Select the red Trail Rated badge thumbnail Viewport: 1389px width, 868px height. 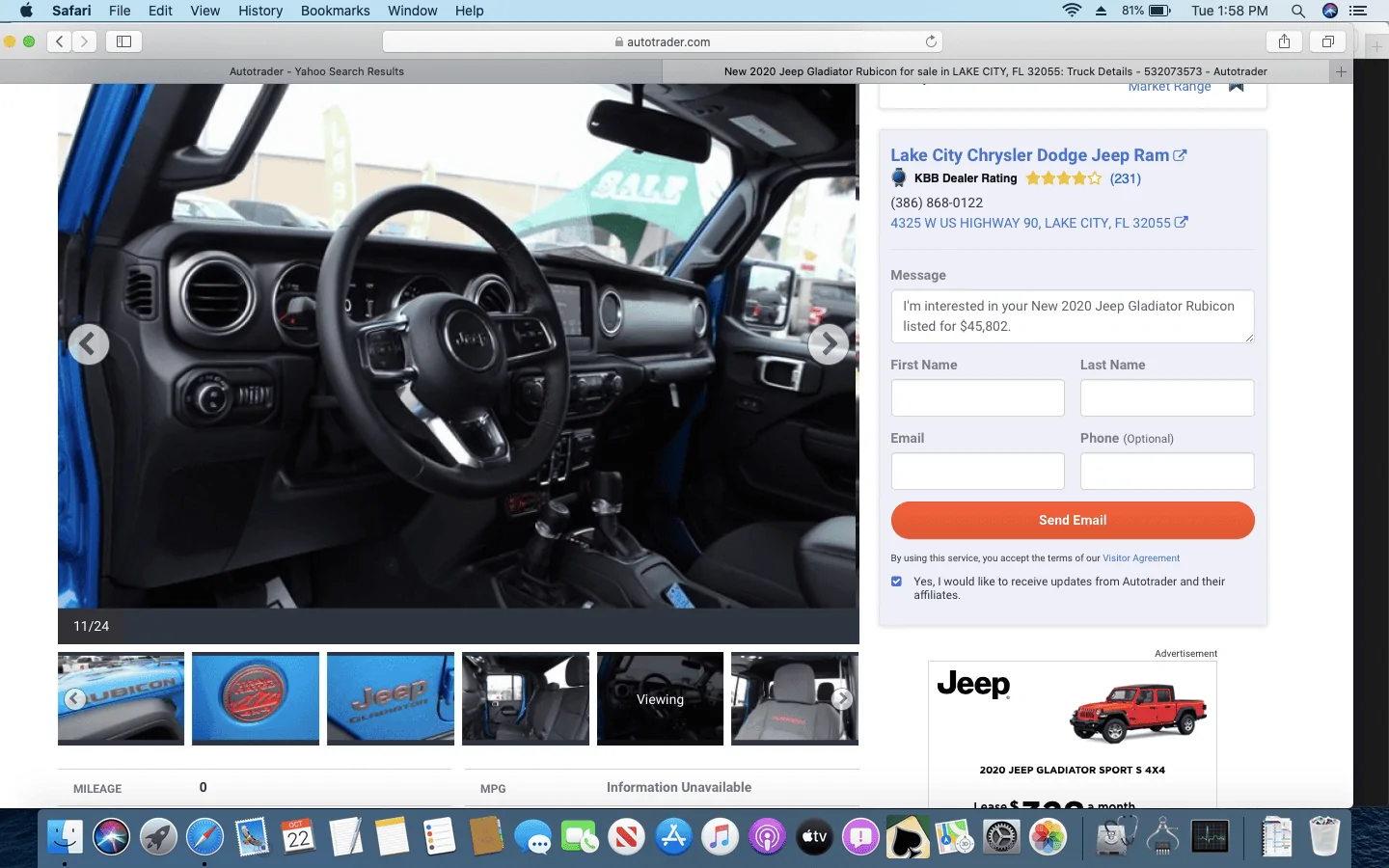[x=256, y=698]
